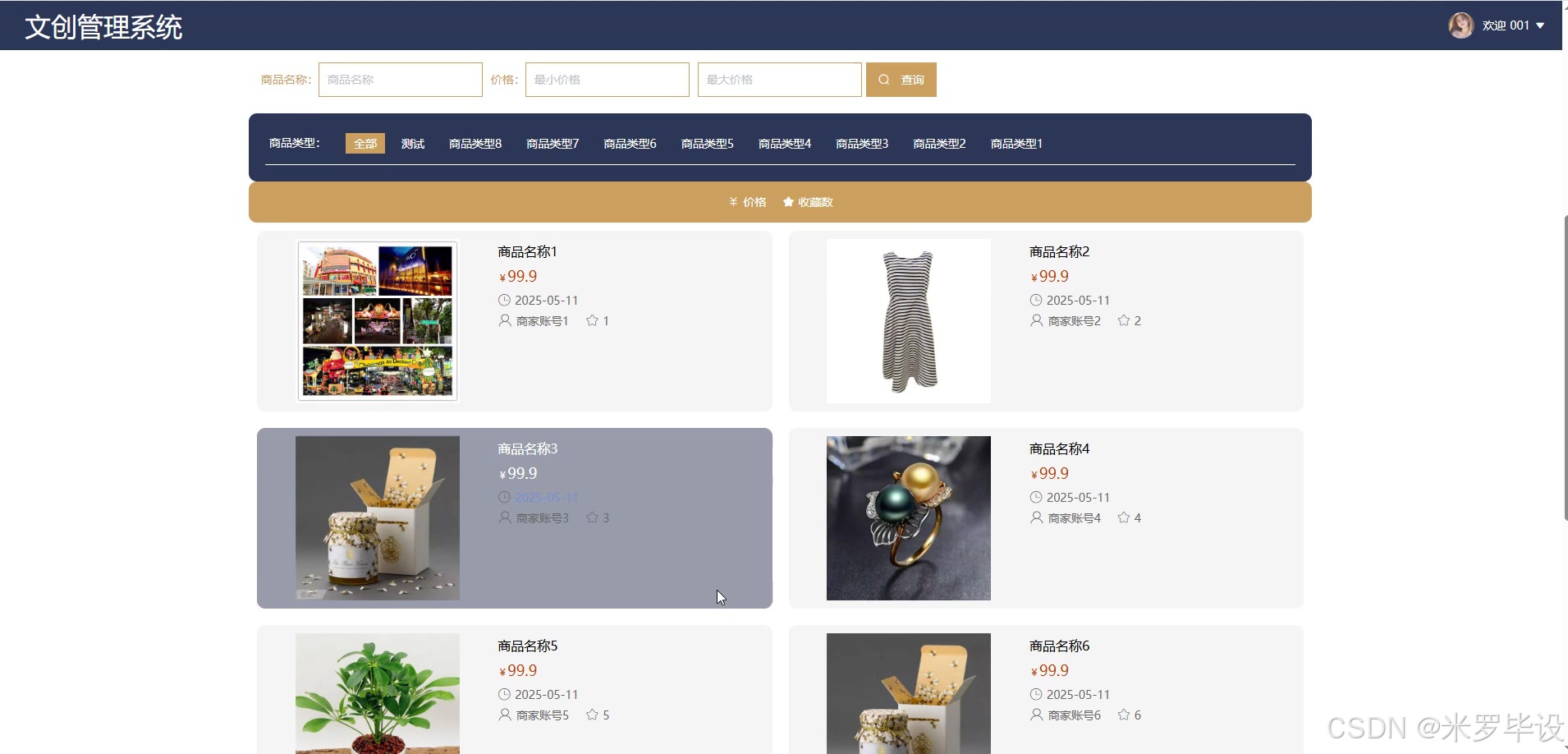The width and height of the screenshot is (1568, 754).
Task: Filter by 商品类型3
Action: pyautogui.click(x=862, y=144)
